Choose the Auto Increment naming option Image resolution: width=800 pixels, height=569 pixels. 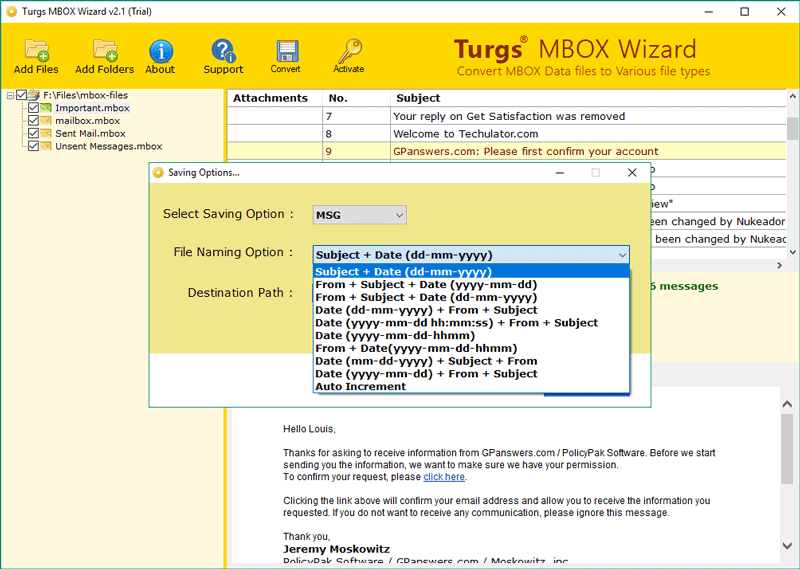point(471,386)
